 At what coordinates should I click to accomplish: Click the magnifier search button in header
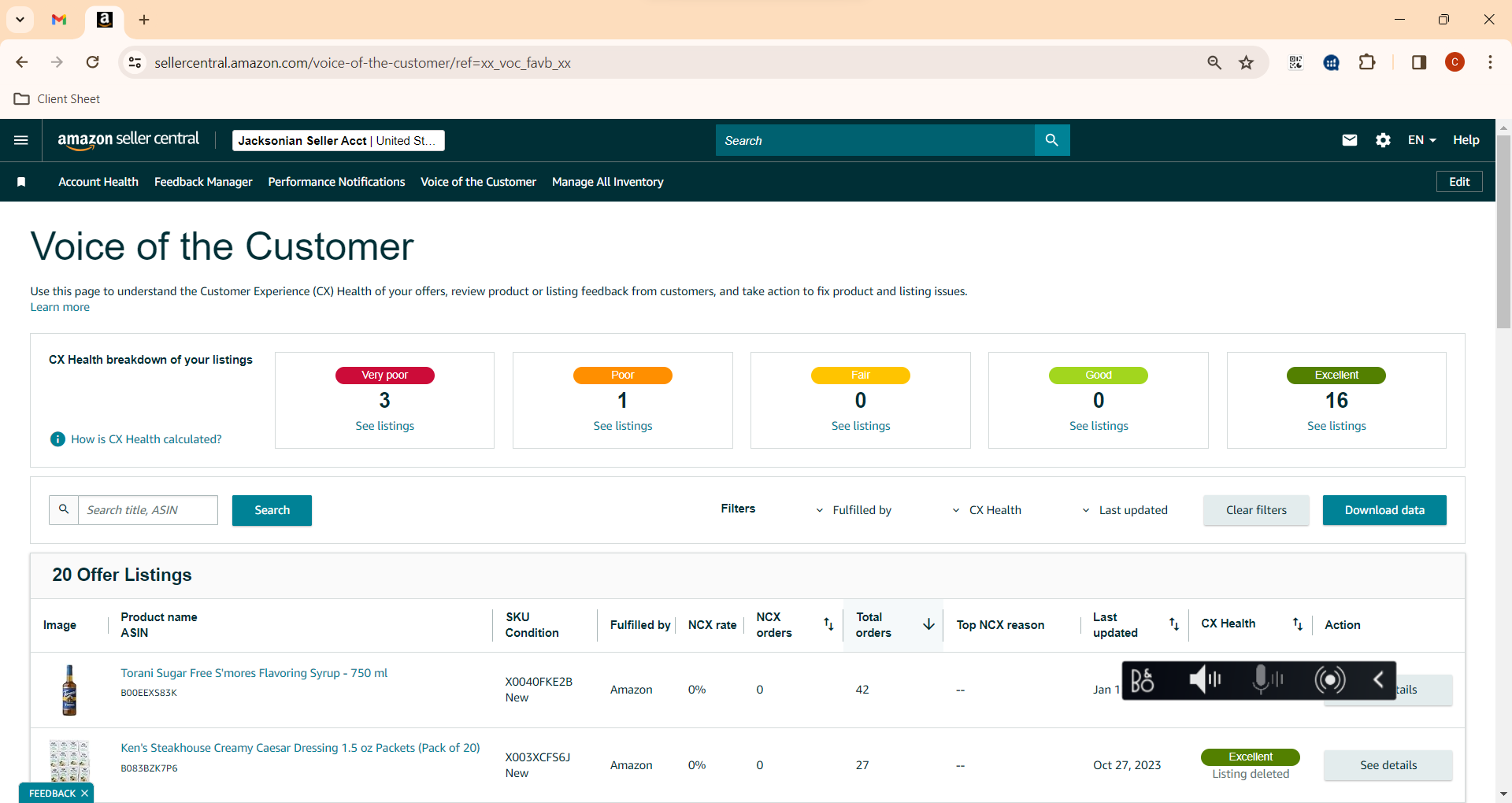[1051, 140]
